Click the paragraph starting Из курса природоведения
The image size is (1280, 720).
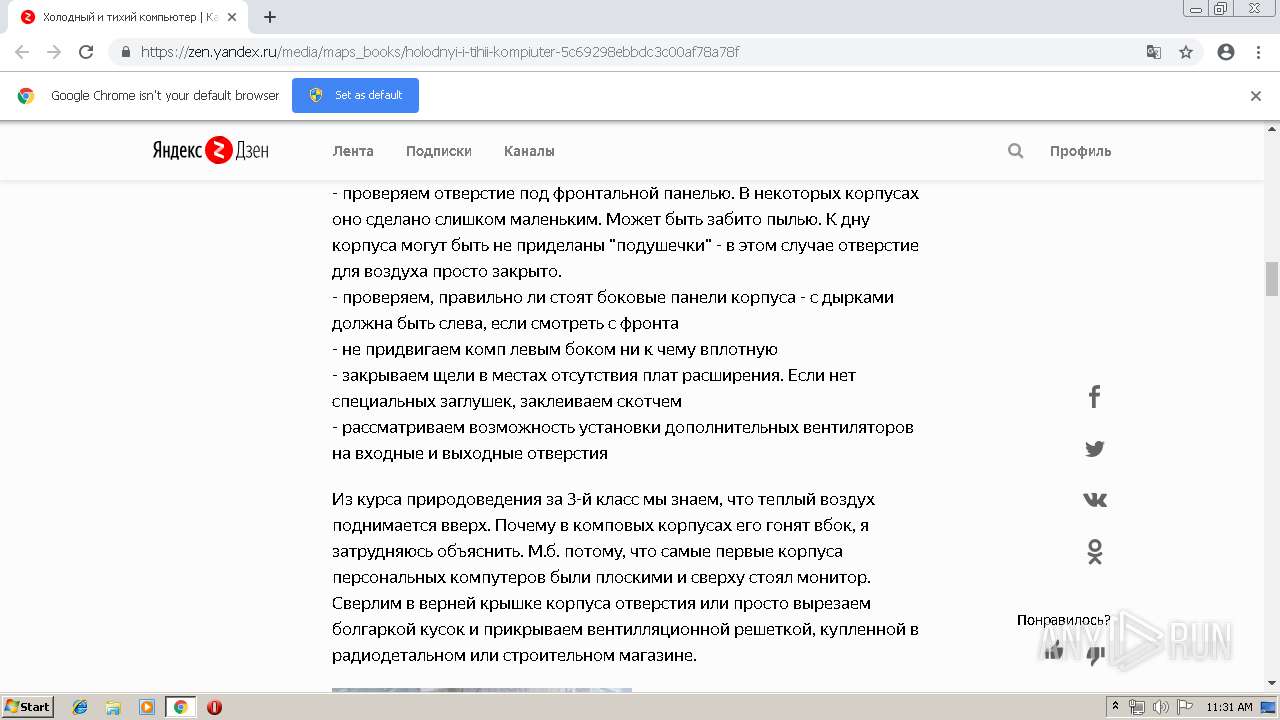click(625, 577)
